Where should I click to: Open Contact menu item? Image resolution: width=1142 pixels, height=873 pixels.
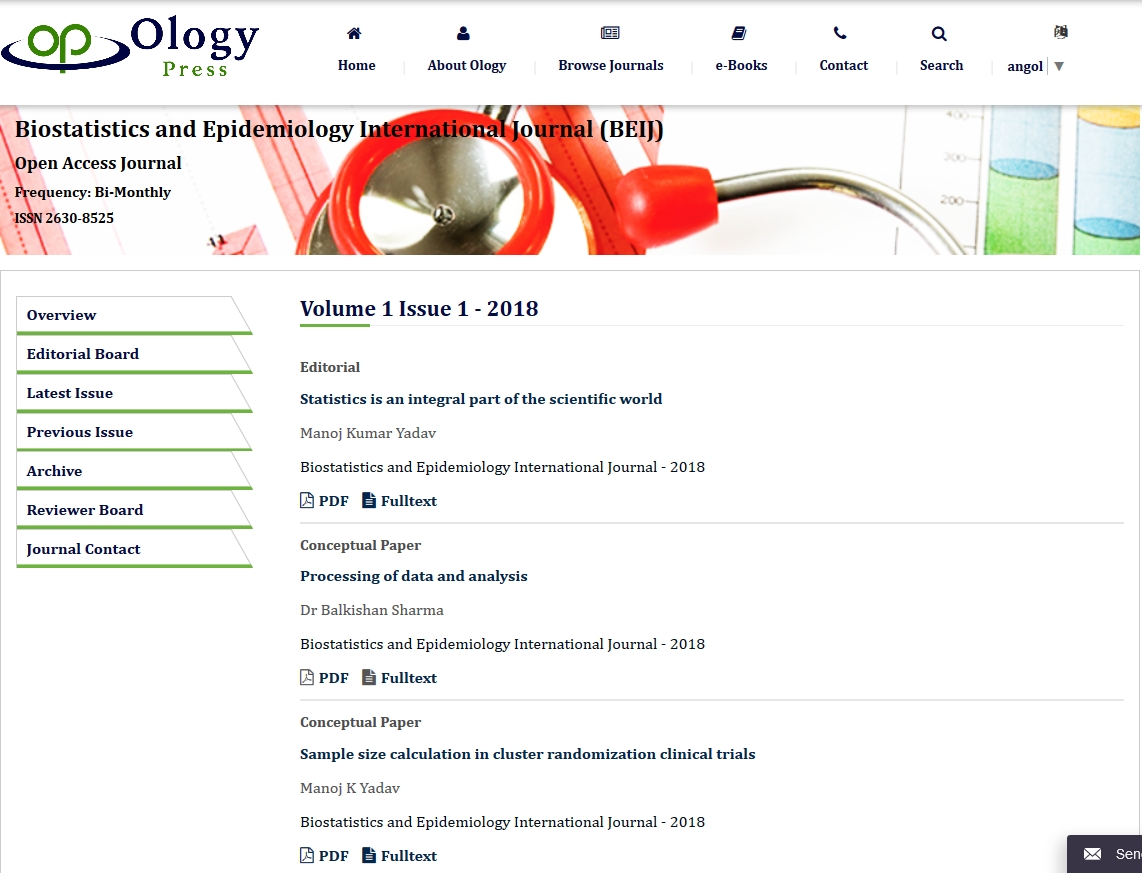(x=843, y=66)
